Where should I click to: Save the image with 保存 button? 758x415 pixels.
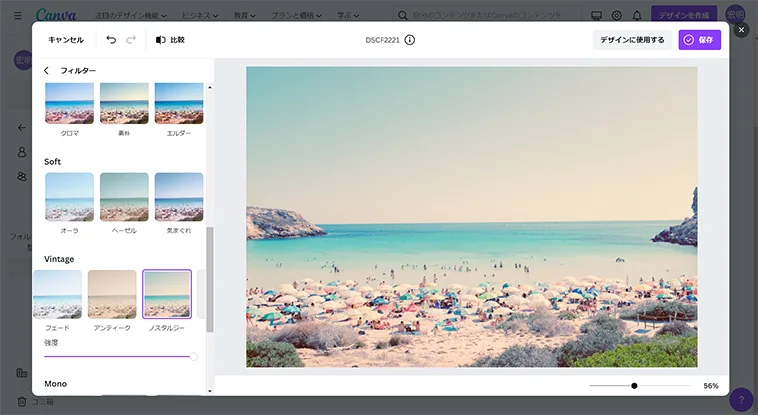pos(699,40)
